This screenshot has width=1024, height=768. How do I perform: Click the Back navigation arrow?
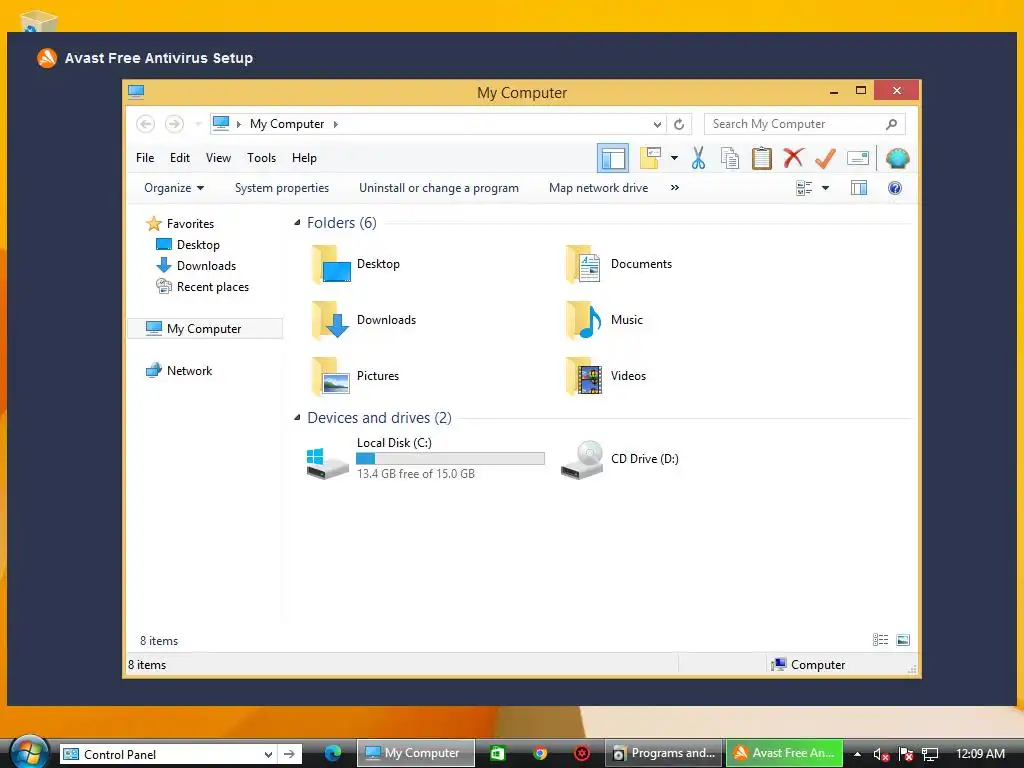(146, 123)
